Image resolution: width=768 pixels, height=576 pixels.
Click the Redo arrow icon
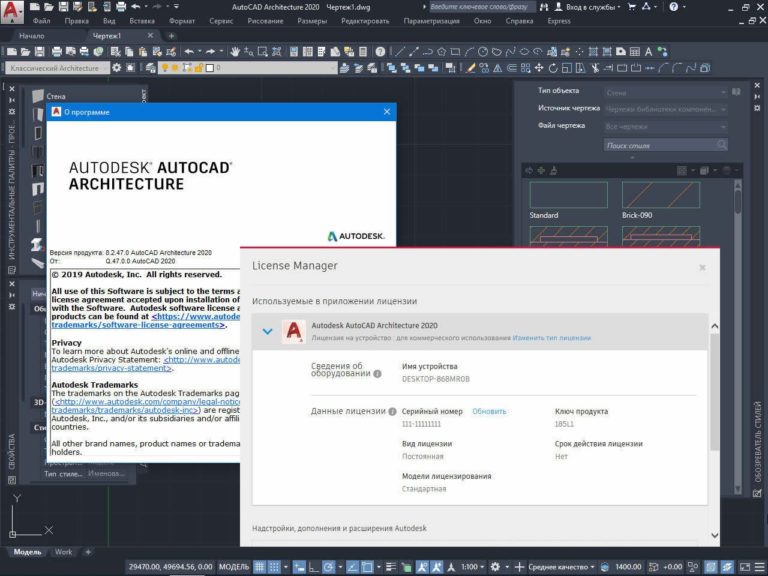click(x=211, y=51)
